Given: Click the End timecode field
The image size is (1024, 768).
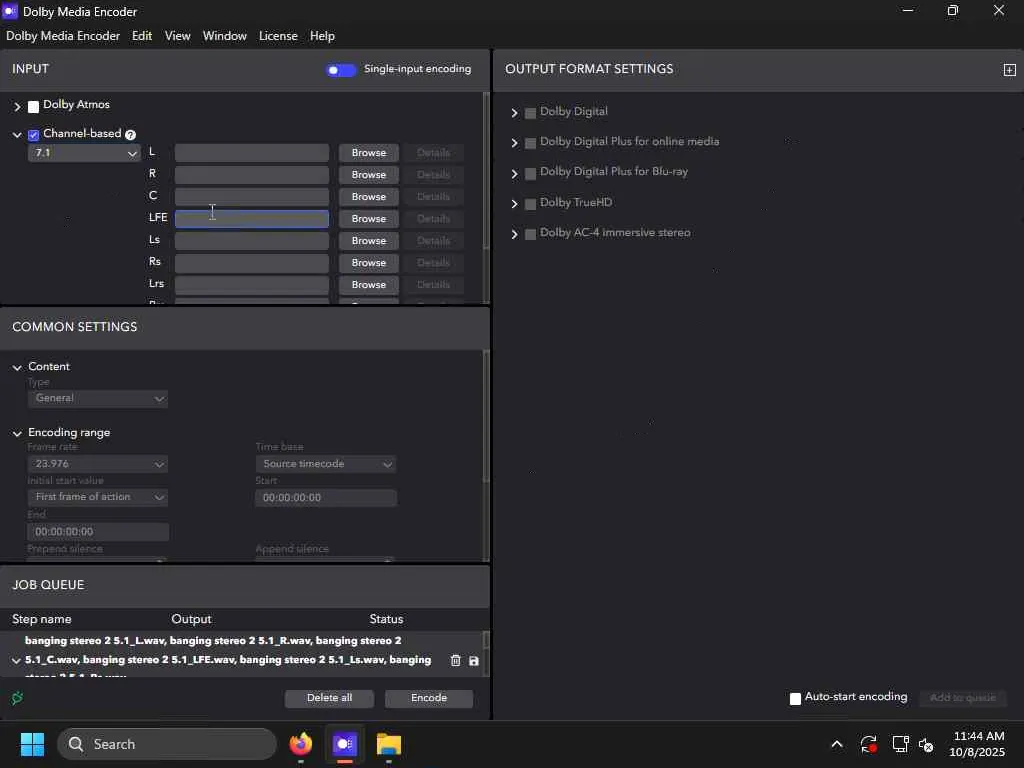Looking at the screenshot, I should click(x=98, y=532).
